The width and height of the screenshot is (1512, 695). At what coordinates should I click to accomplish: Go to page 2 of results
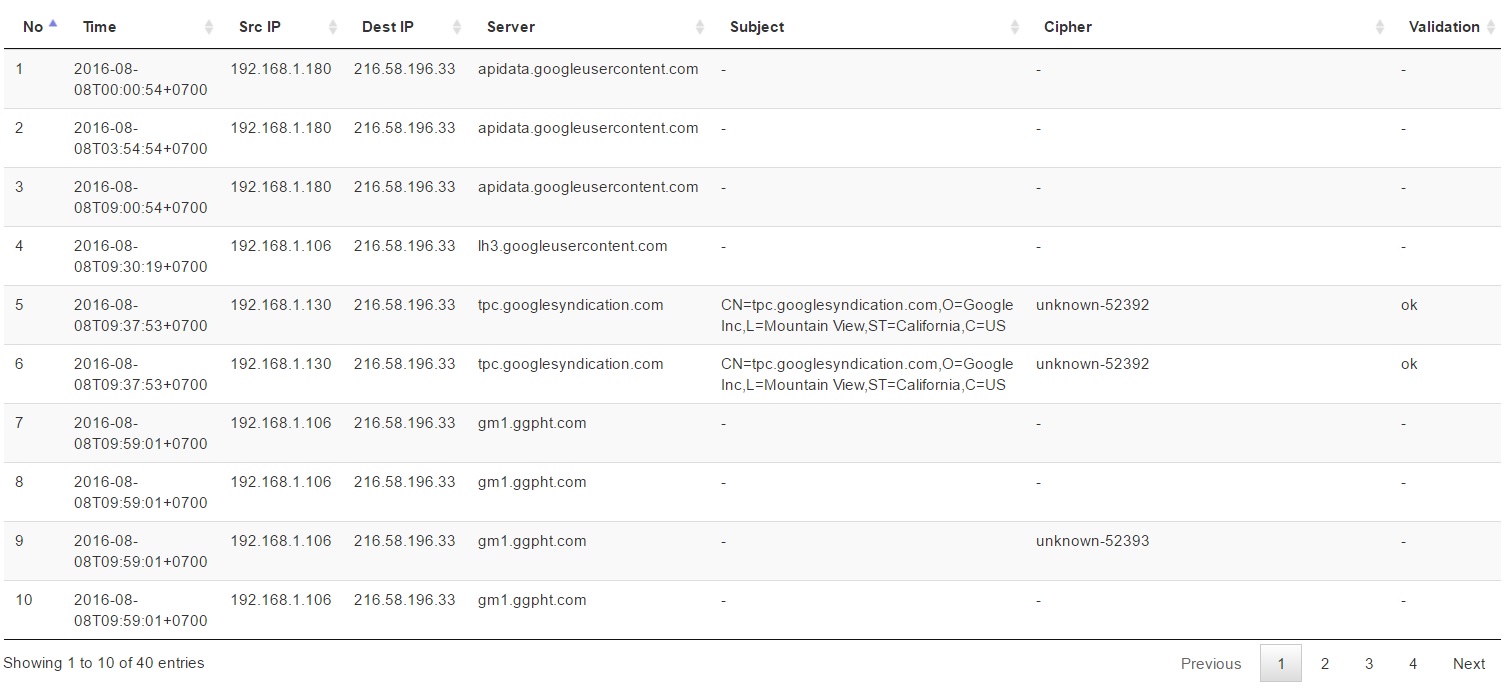click(1325, 664)
